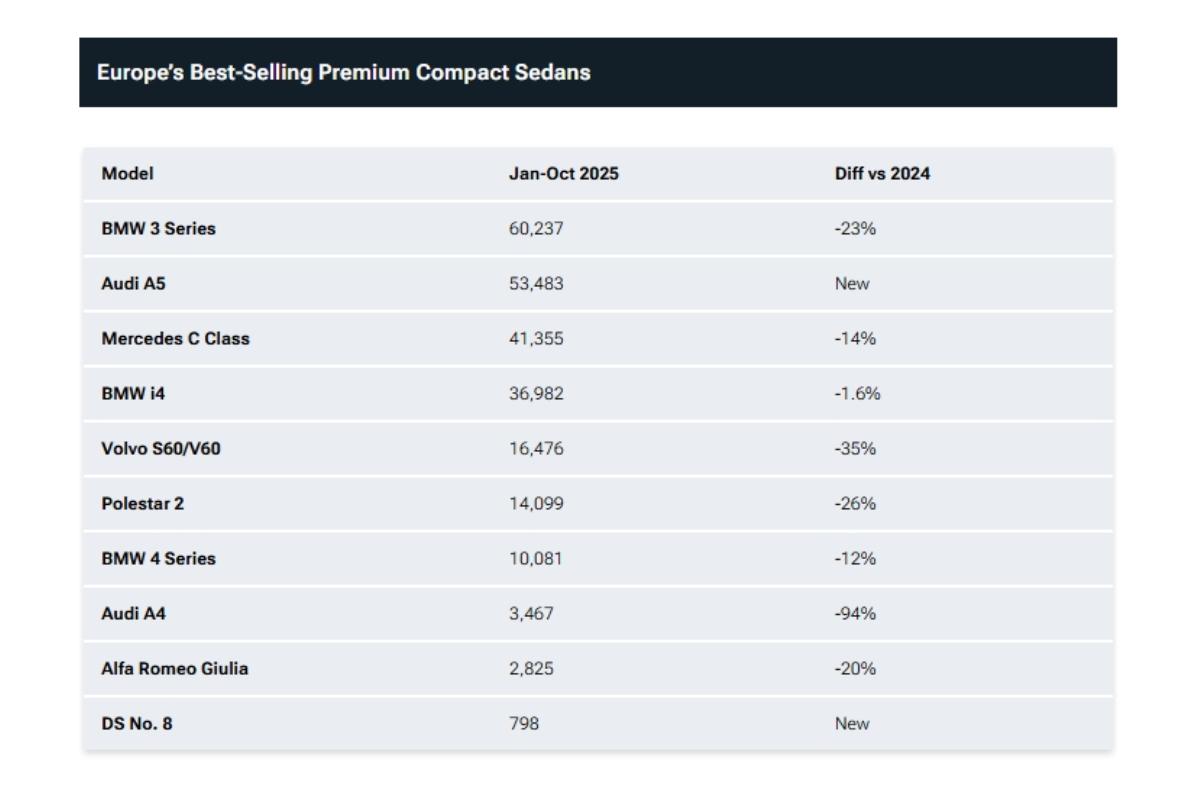
Task: Click the Audi A4 model name
Action: tap(133, 614)
